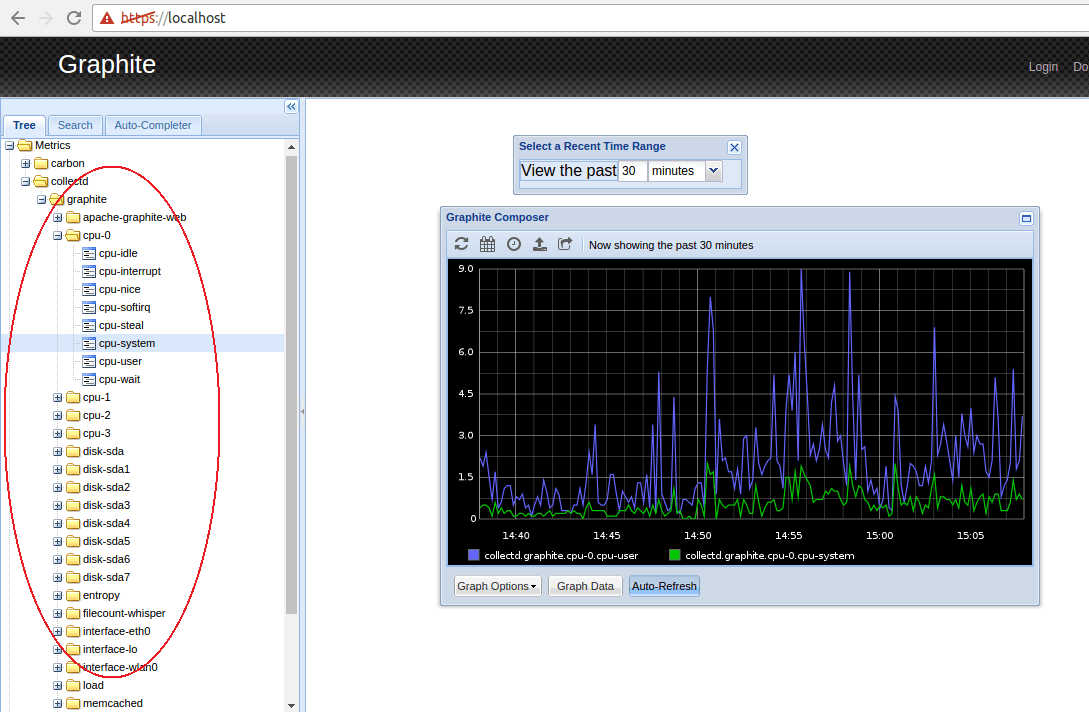Click the export/share graph icon
The height and width of the screenshot is (712, 1089).
(565, 243)
